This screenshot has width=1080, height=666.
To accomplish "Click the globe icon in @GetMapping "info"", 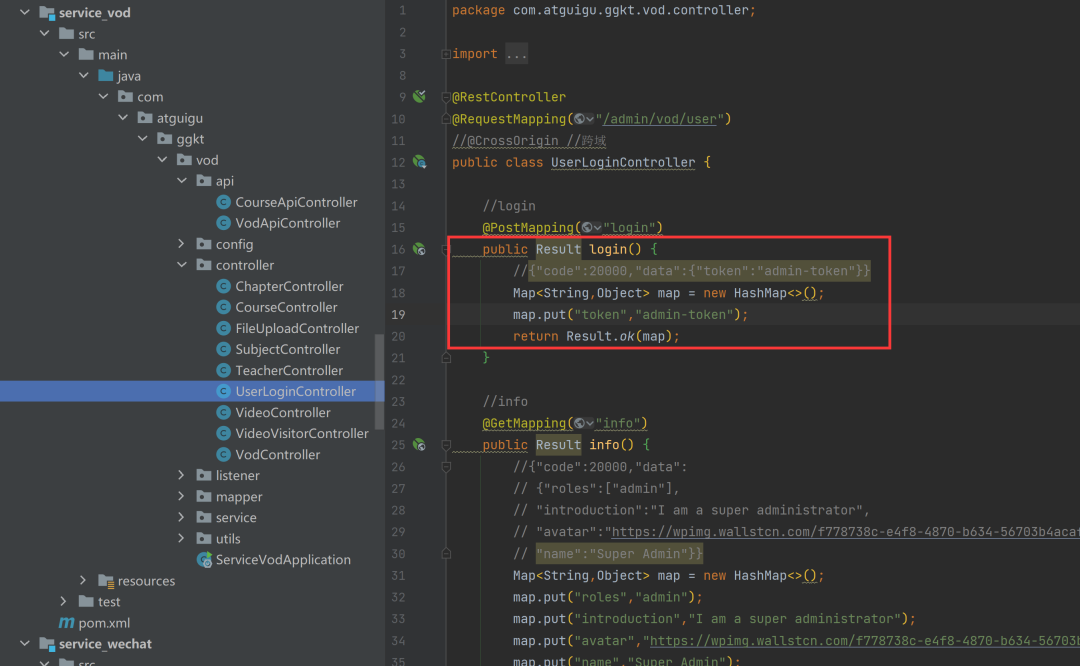I will click(582, 423).
